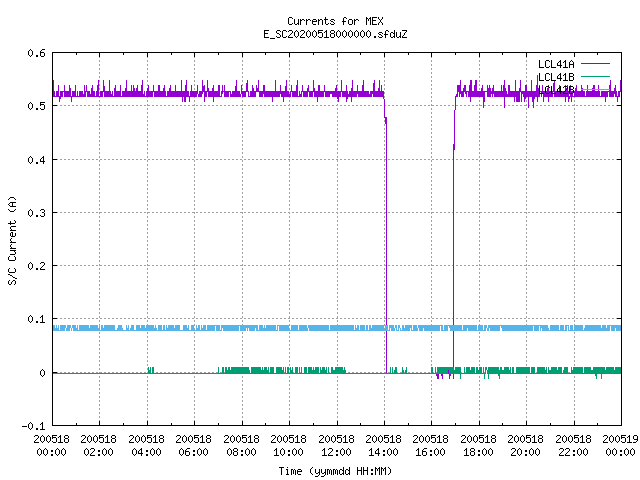Image resolution: width=640 pixels, height=480 pixels.
Task: Click the 200518 16:00 x-axis label
Action: point(431,446)
